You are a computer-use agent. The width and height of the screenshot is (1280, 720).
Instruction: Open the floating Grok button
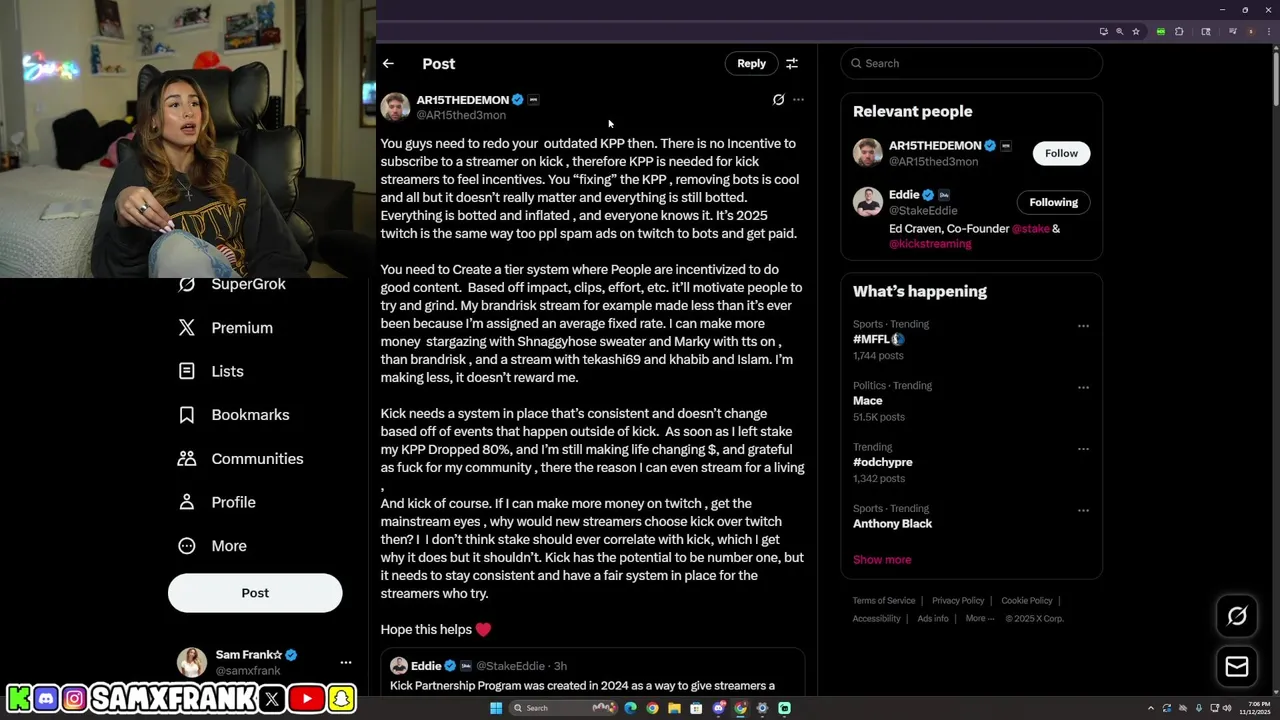[1237, 616]
